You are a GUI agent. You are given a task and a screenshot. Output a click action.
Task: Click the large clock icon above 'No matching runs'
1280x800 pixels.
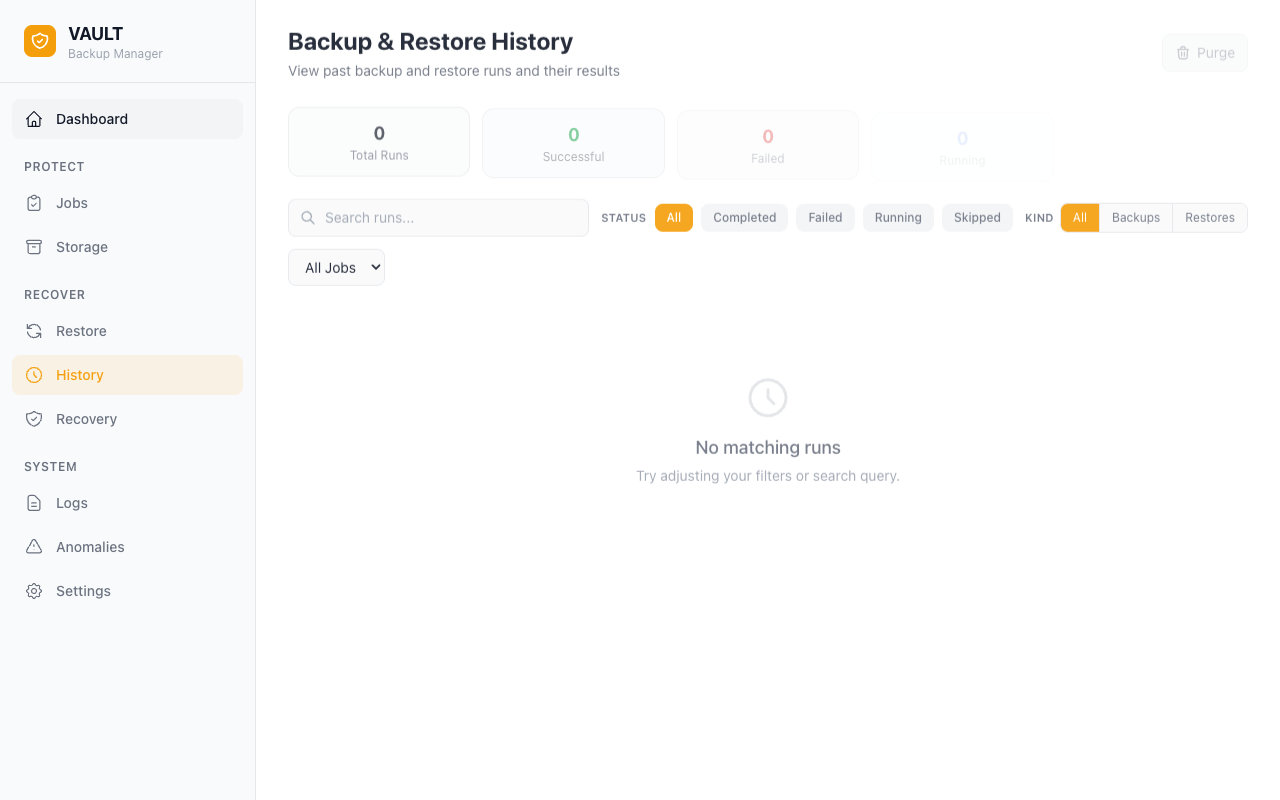[x=768, y=398]
